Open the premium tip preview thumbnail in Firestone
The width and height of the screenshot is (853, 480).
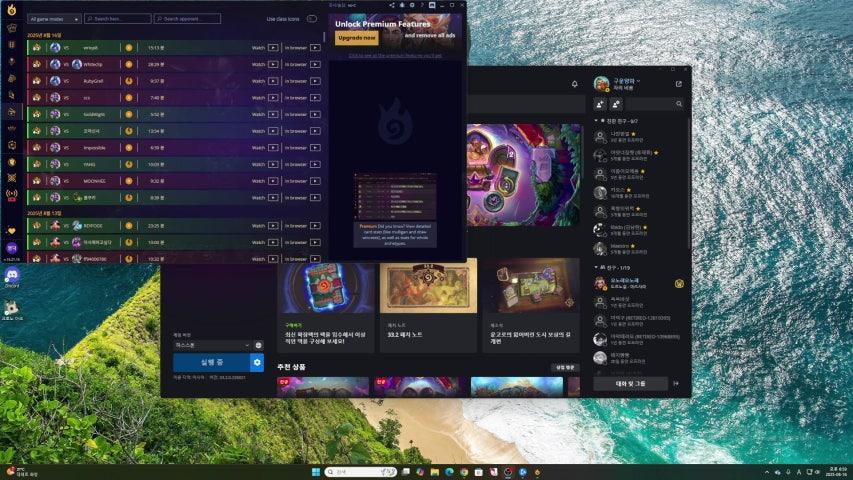(395, 196)
